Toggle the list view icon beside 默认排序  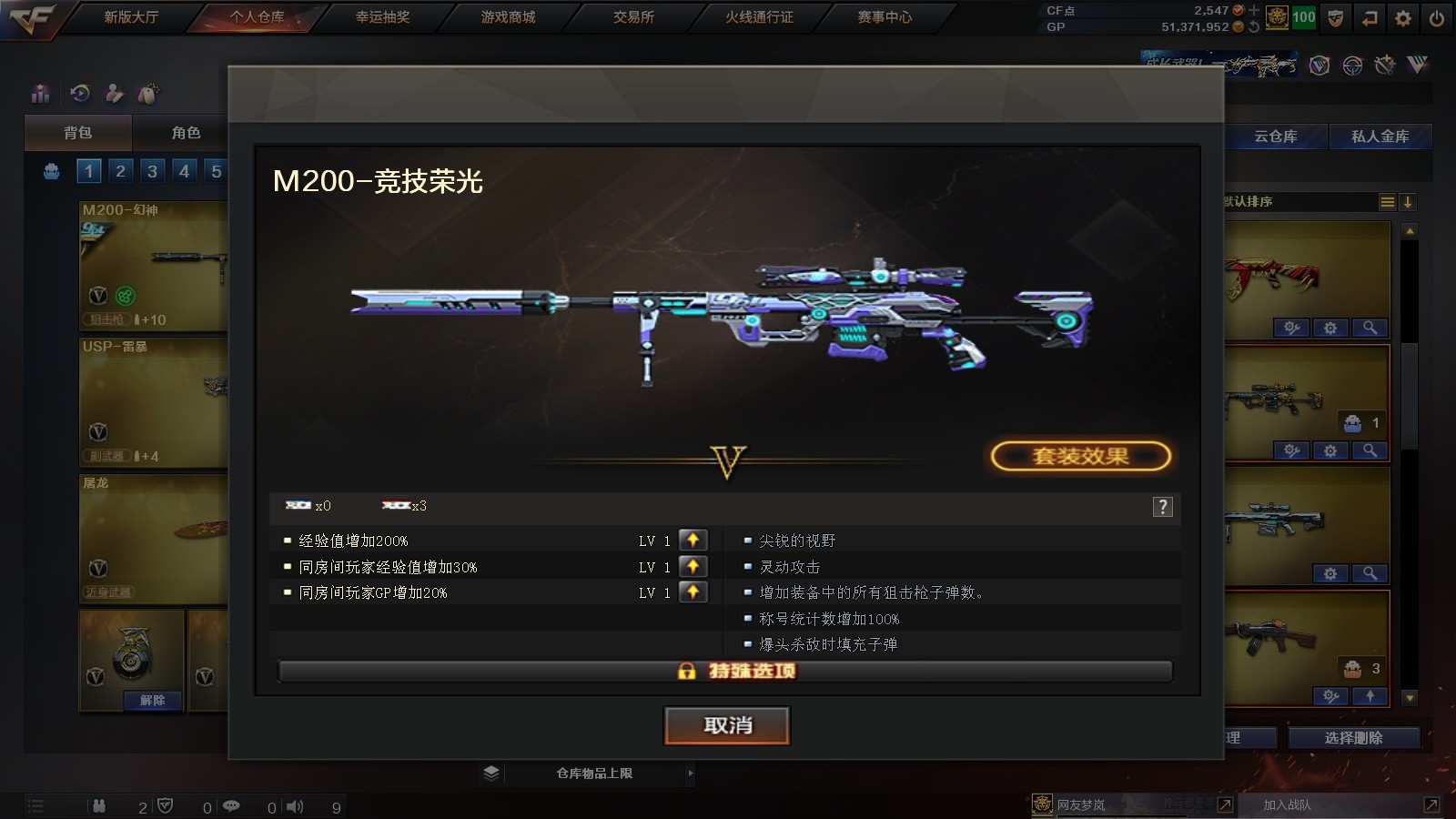click(x=1387, y=202)
